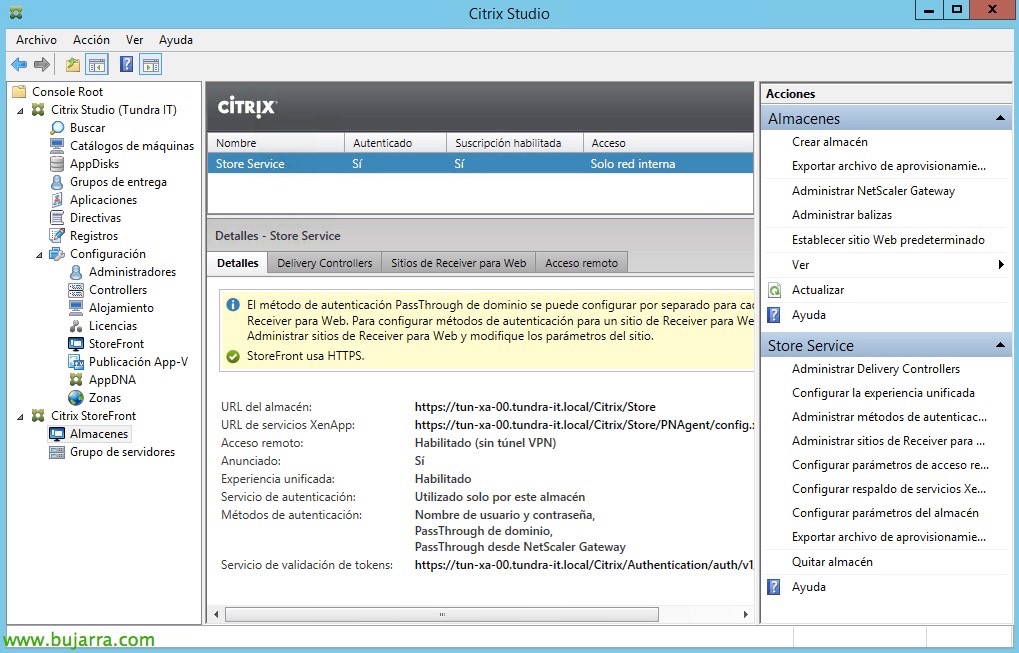Click the StoreFront monitor icon
Viewport: 1019px width, 653px height.
76,344
